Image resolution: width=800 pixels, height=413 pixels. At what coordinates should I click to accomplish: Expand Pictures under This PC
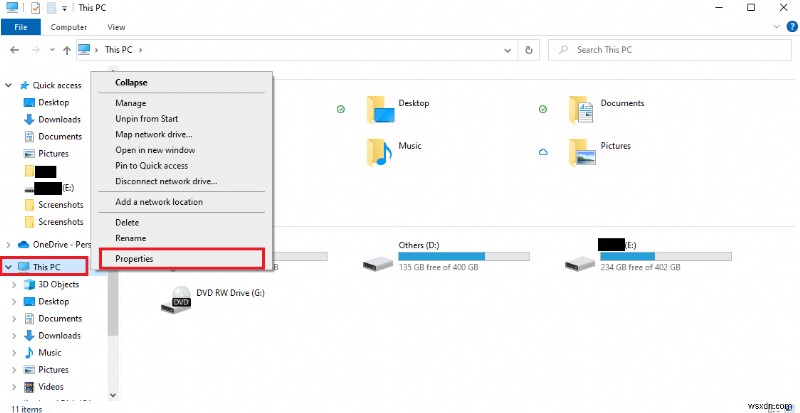[x=14, y=370]
